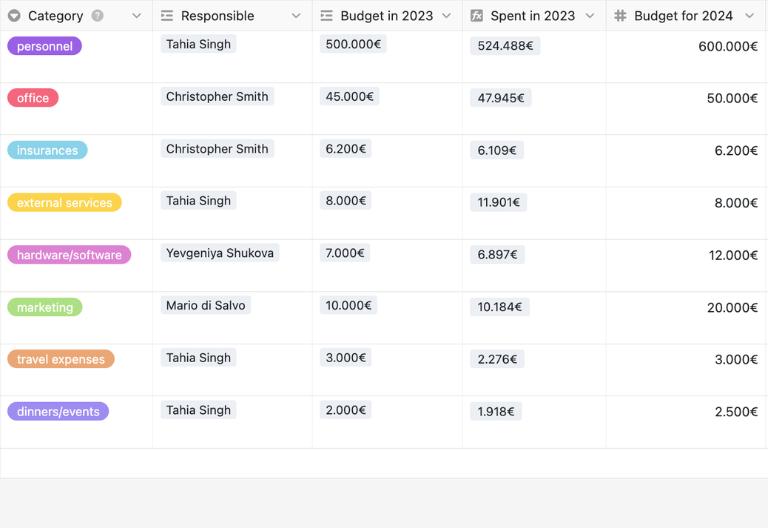The width and height of the screenshot is (768, 528).
Task: Expand the Spent in 2023 column menu
Action: pyautogui.click(x=590, y=16)
